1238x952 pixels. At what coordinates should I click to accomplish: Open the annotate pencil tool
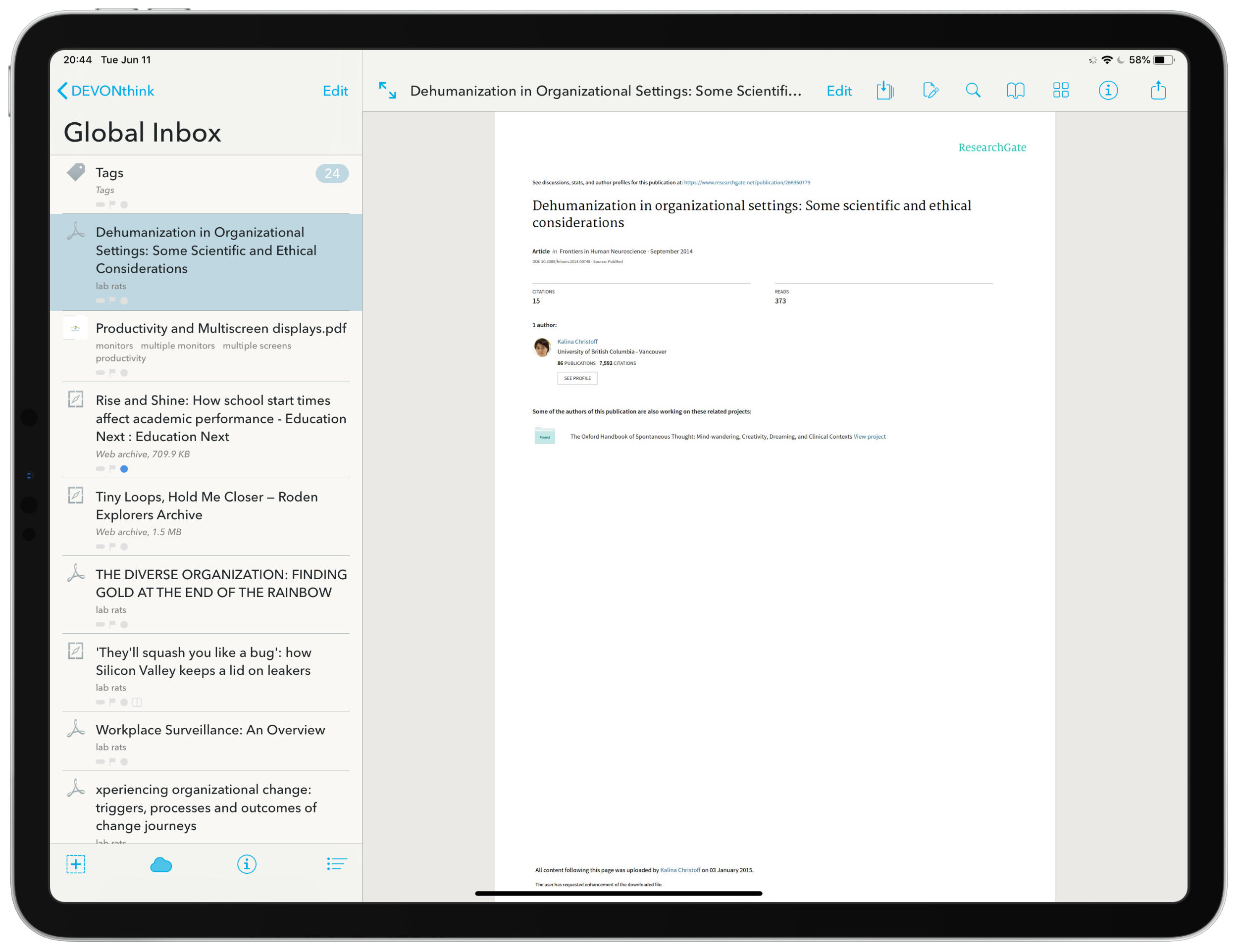(x=930, y=91)
